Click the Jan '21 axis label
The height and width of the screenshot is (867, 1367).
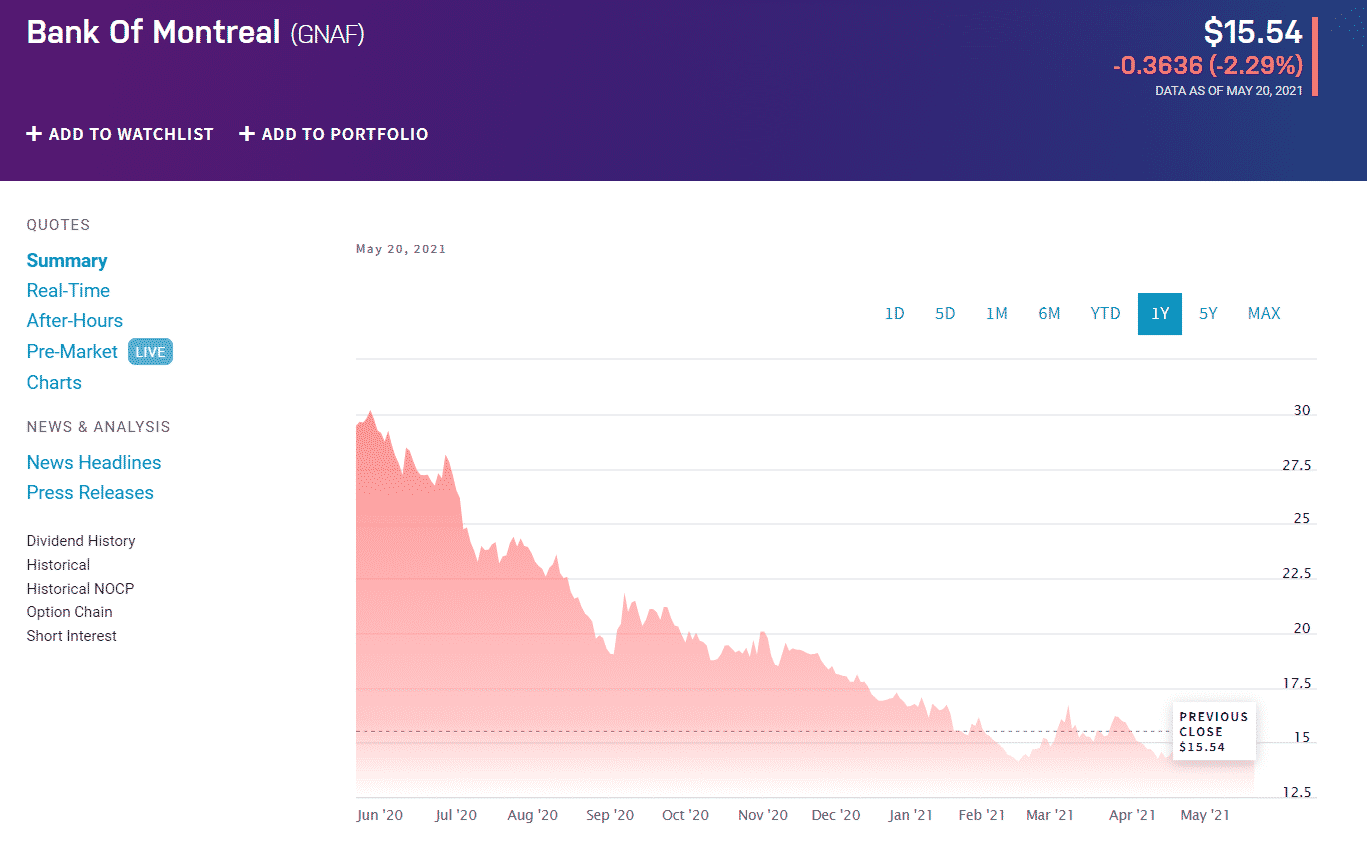[911, 815]
